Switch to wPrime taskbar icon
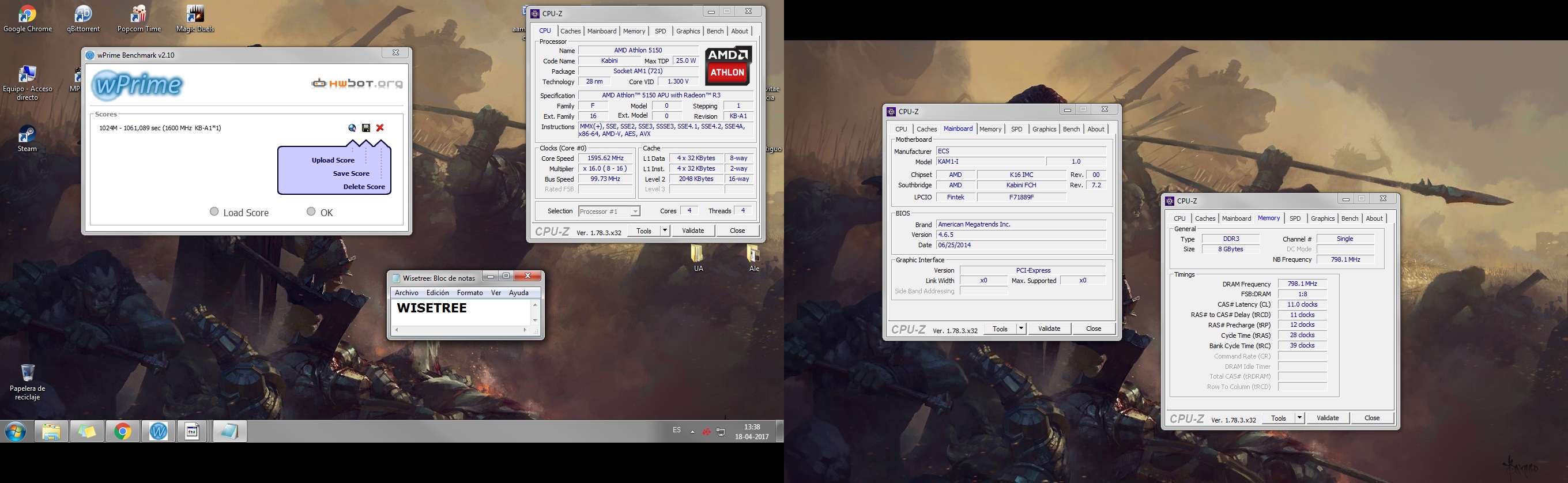Viewport: 1568px width, 483px height. (x=159, y=431)
